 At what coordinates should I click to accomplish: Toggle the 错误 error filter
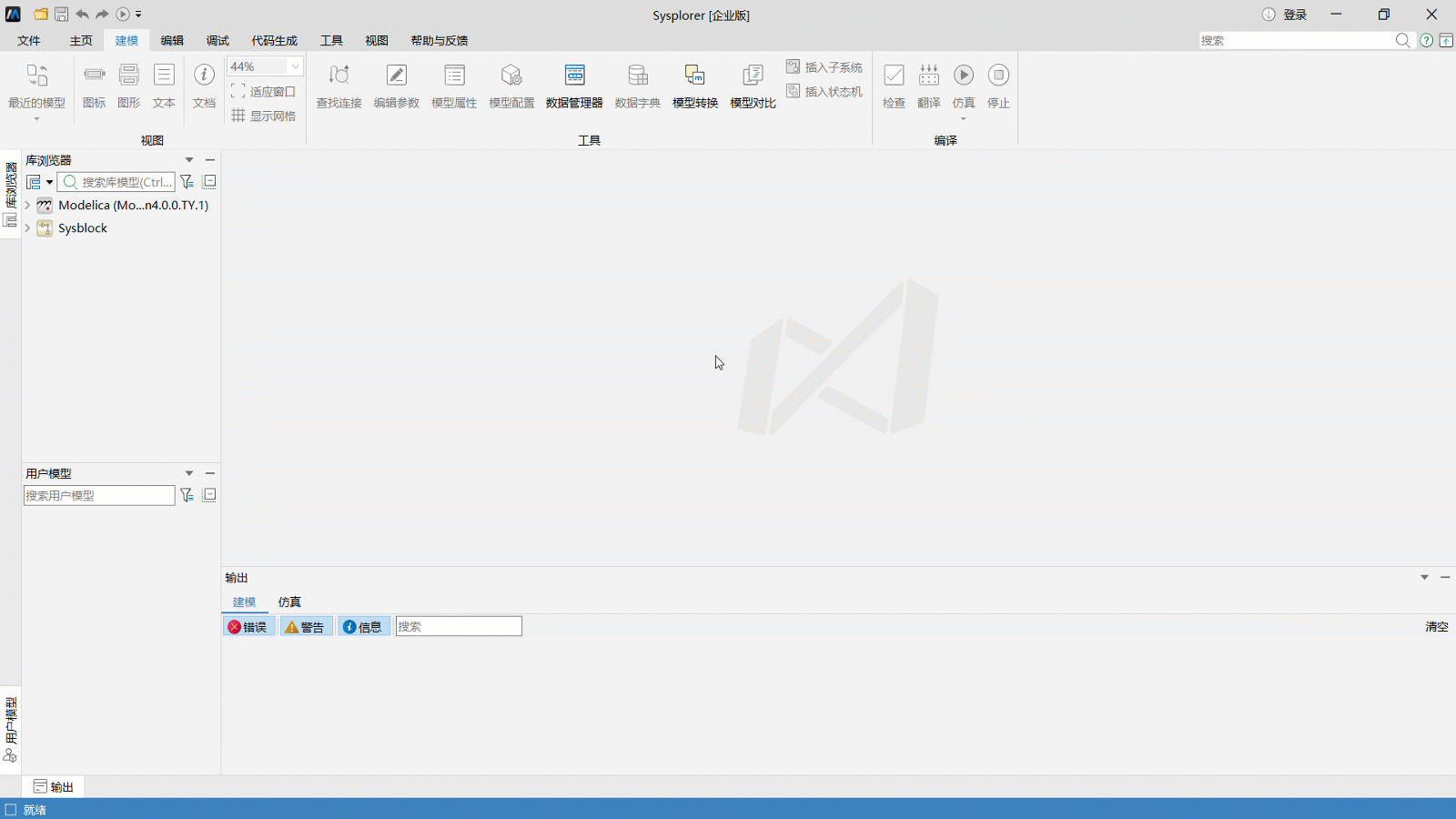point(248,626)
